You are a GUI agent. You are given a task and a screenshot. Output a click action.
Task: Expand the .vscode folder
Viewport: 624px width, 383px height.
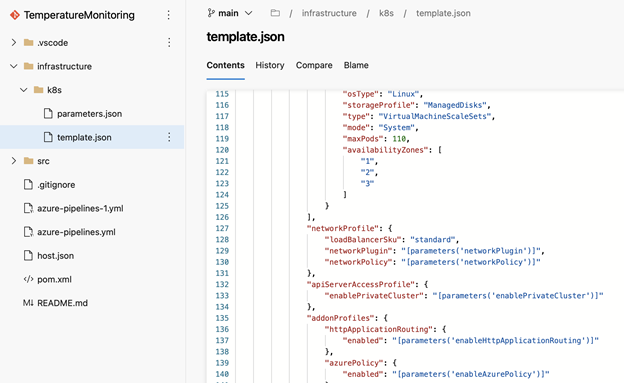pos(14,43)
